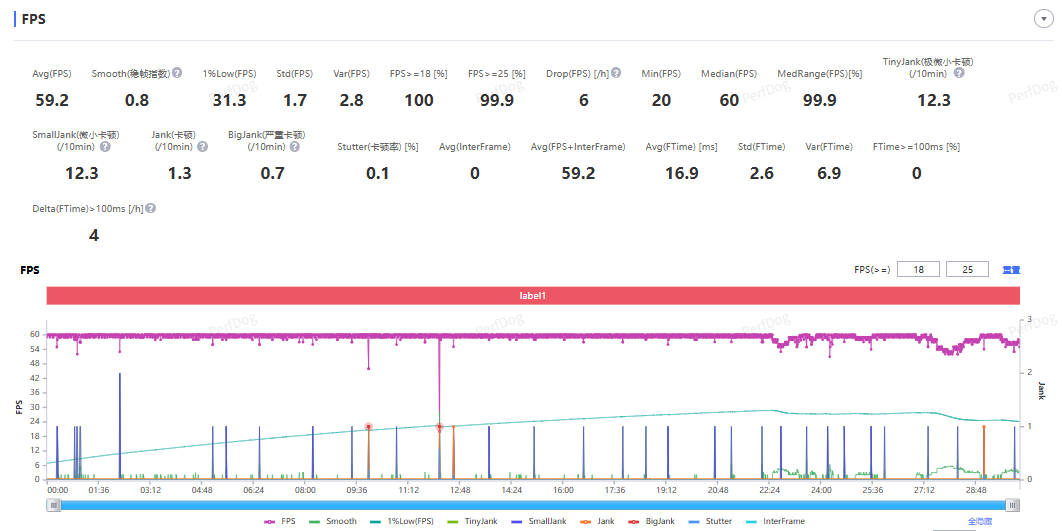The width and height of the screenshot is (1062, 531).
Task: Select the red label1 bar
Action: (x=534, y=296)
